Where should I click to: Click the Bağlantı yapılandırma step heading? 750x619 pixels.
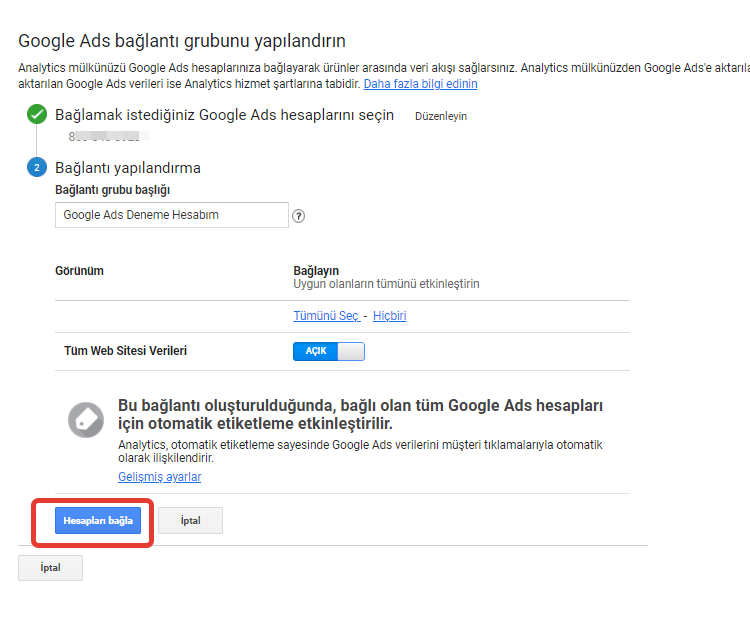(128, 168)
